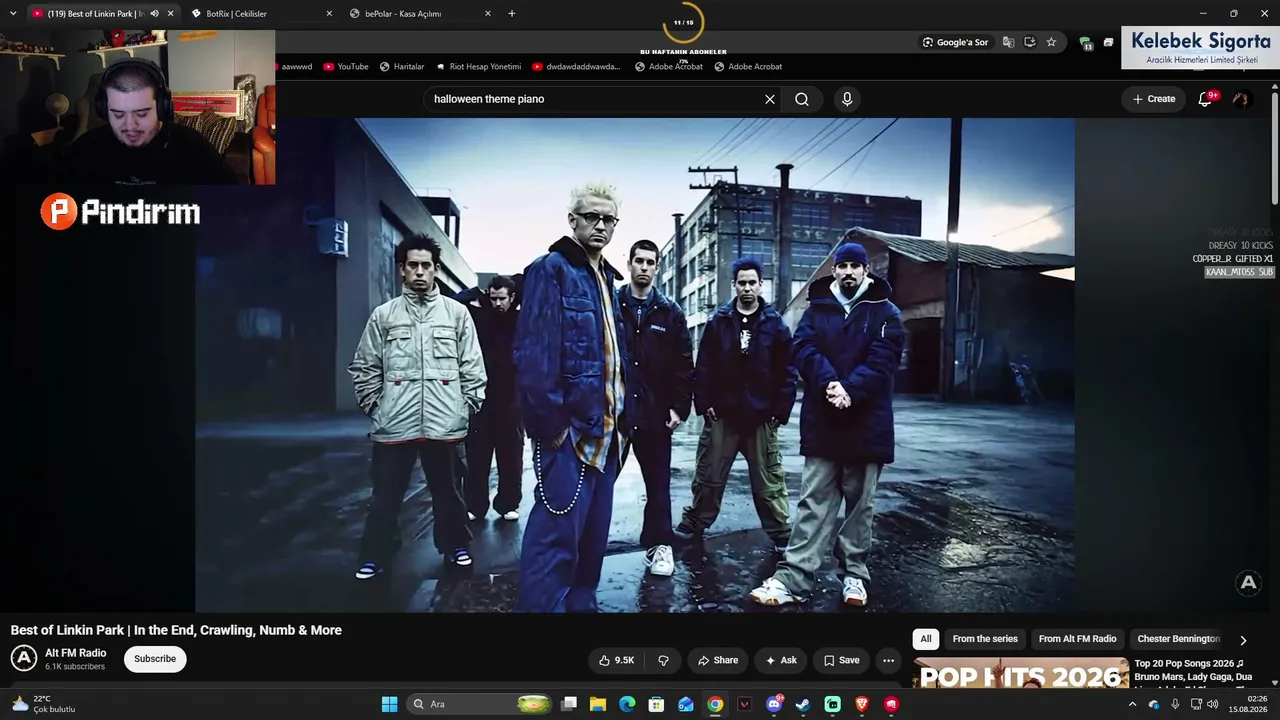Screen dimensions: 1280x720
Task: Like the Linkin Park video
Action: (x=616, y=660)
